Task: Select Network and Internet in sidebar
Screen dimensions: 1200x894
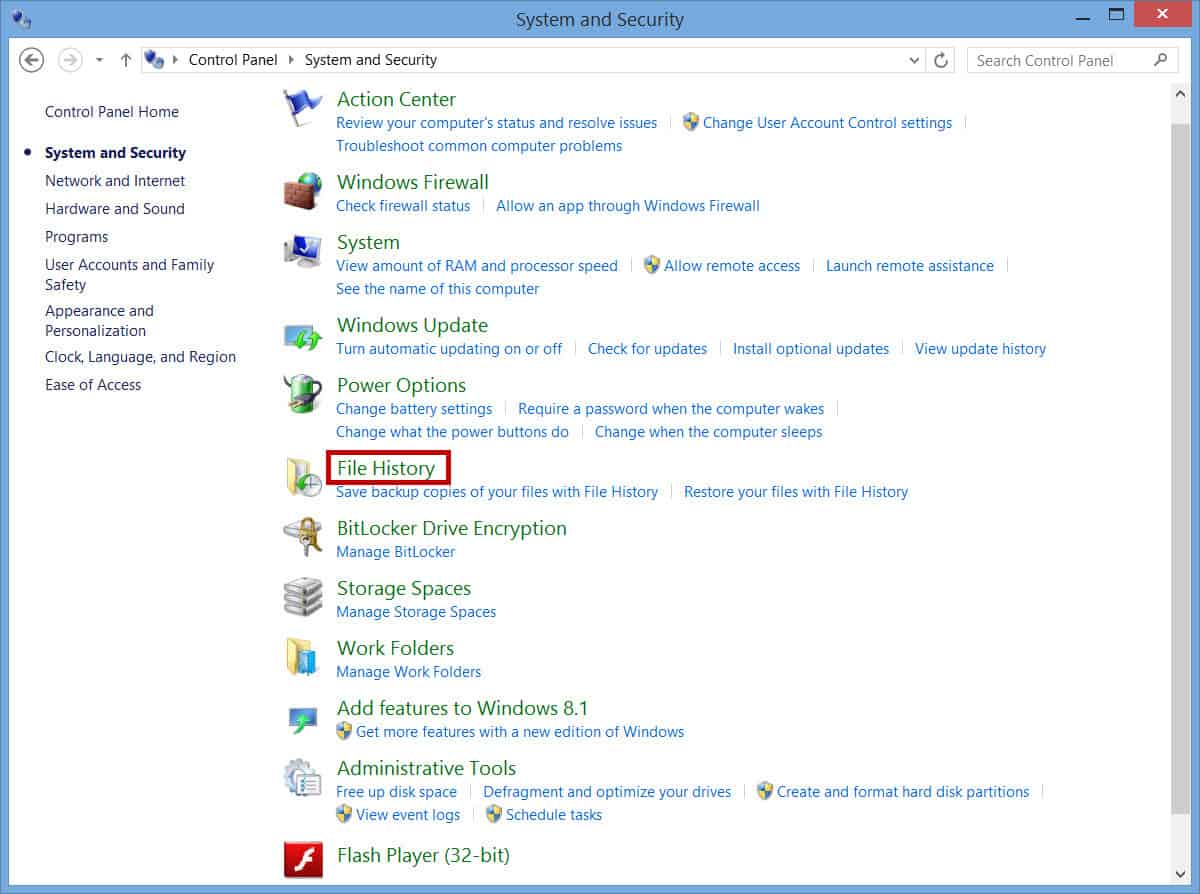Action: click(115, 181)
